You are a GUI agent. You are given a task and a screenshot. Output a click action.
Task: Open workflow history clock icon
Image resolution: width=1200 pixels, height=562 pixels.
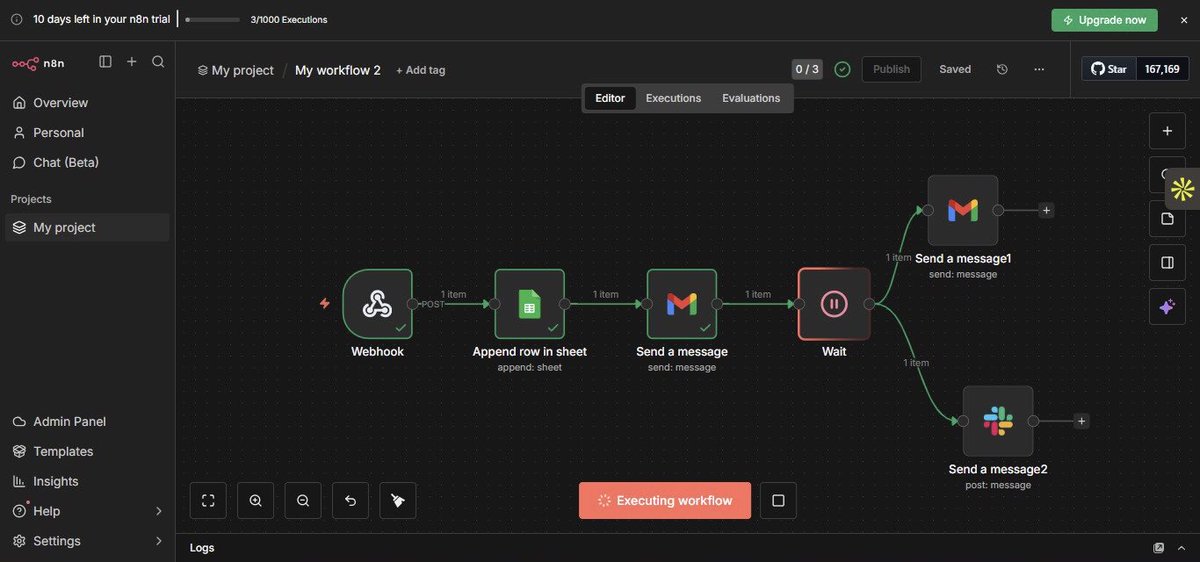pos(1002,69)
